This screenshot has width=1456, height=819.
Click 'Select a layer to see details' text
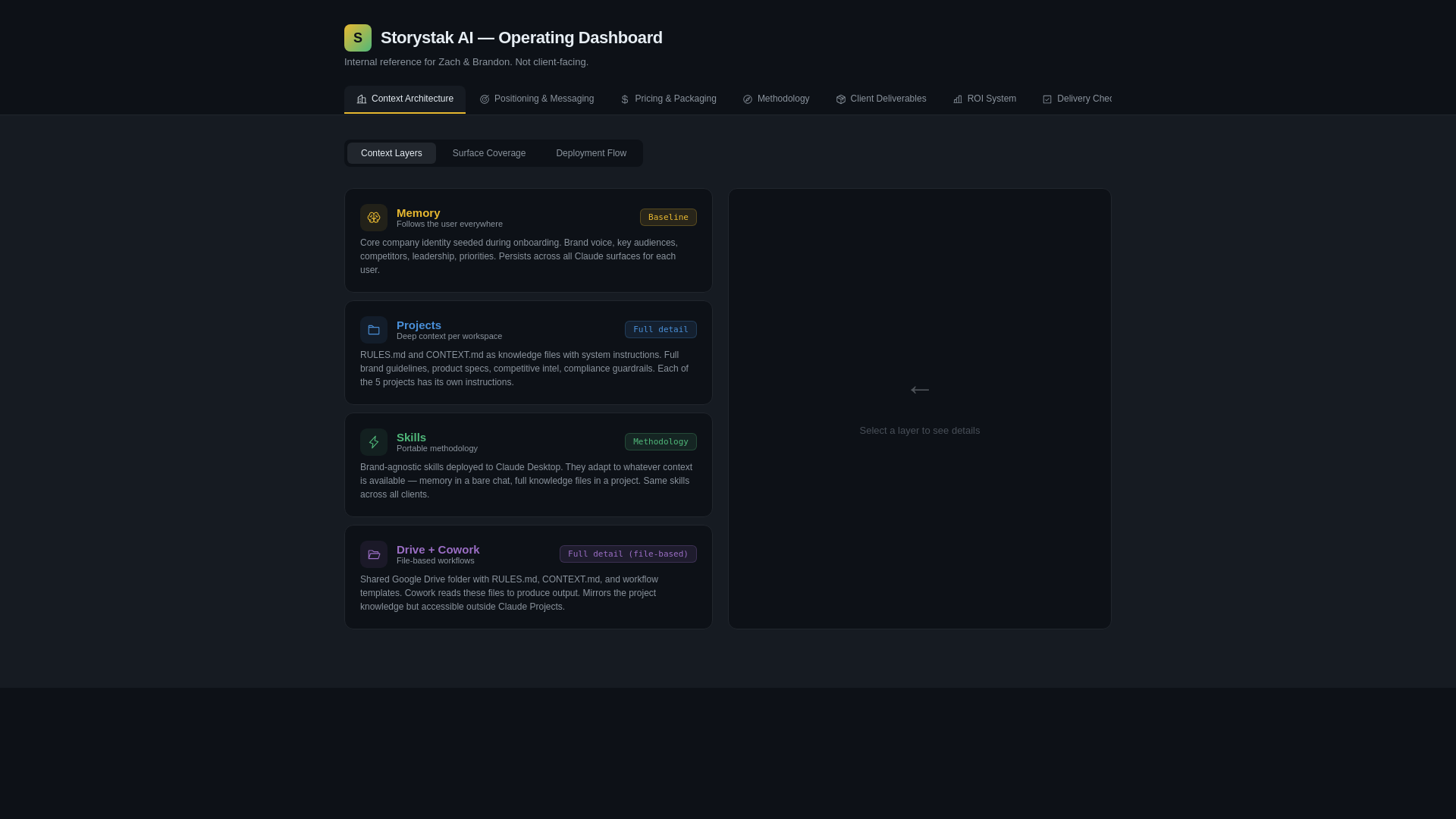click(920, 431)
